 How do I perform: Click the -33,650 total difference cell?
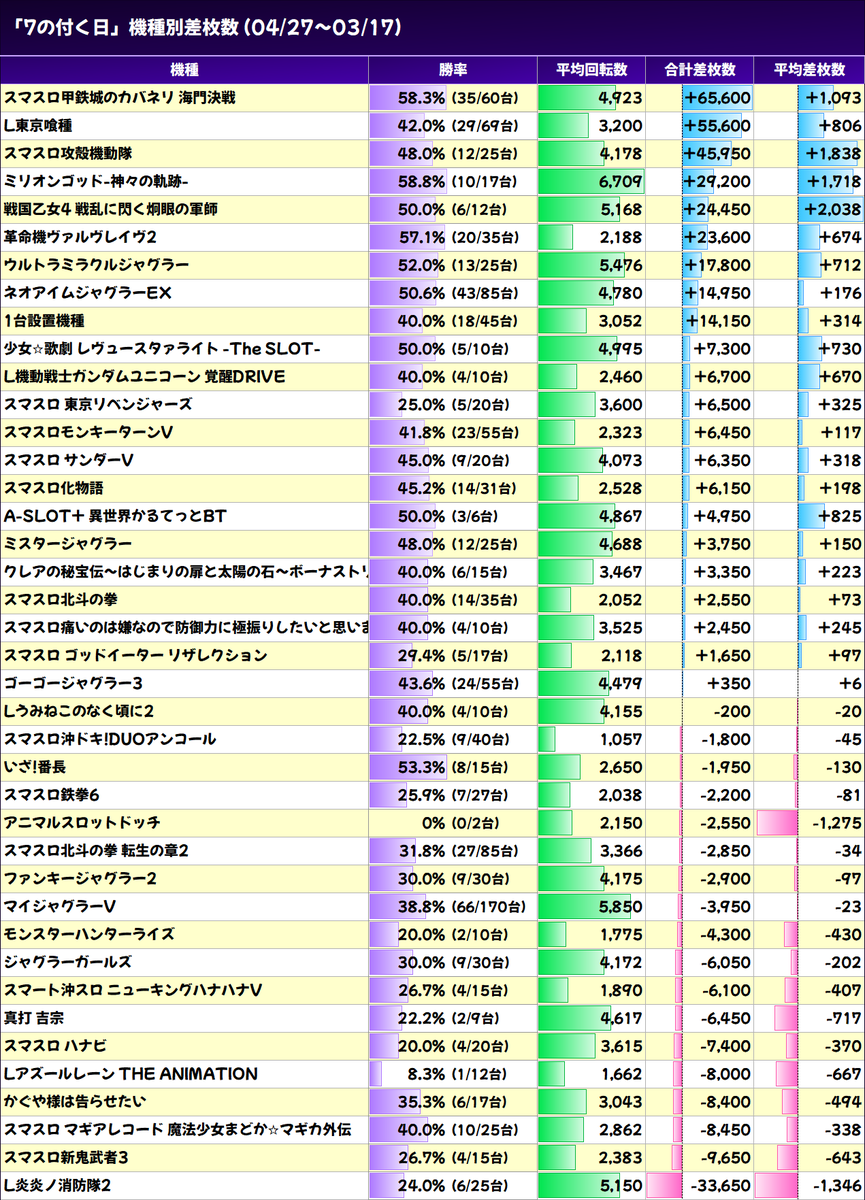(x=700, y=1186)
